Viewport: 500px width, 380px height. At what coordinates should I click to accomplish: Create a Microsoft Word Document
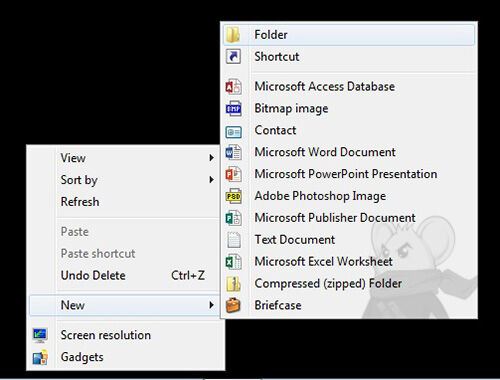click(x=349, y=152)
